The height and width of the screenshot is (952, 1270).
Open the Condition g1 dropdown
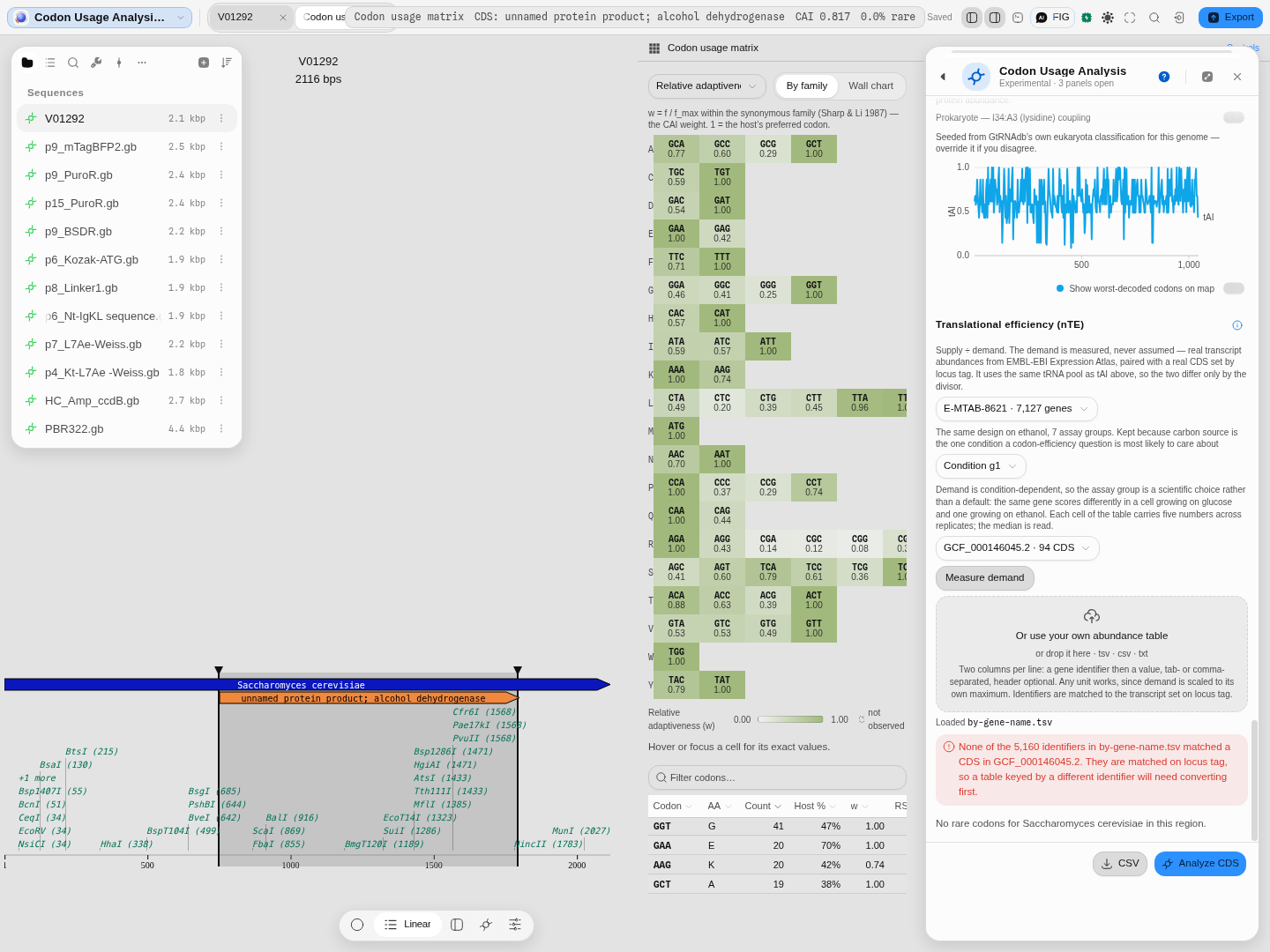(981, 466)
